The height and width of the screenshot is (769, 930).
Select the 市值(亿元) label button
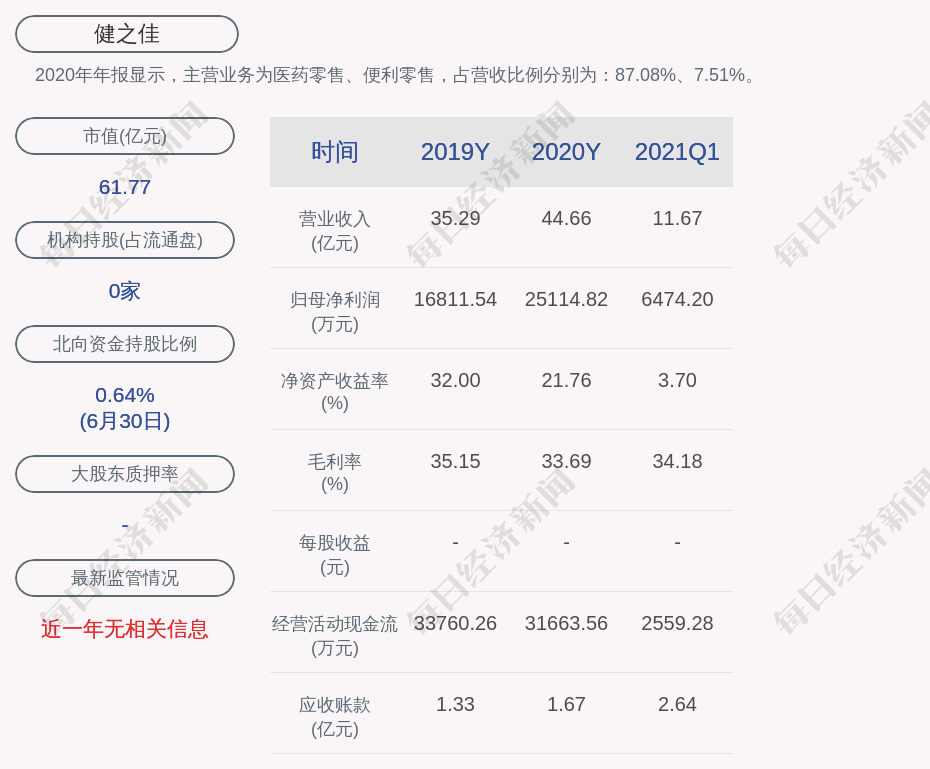coord(125,136)
